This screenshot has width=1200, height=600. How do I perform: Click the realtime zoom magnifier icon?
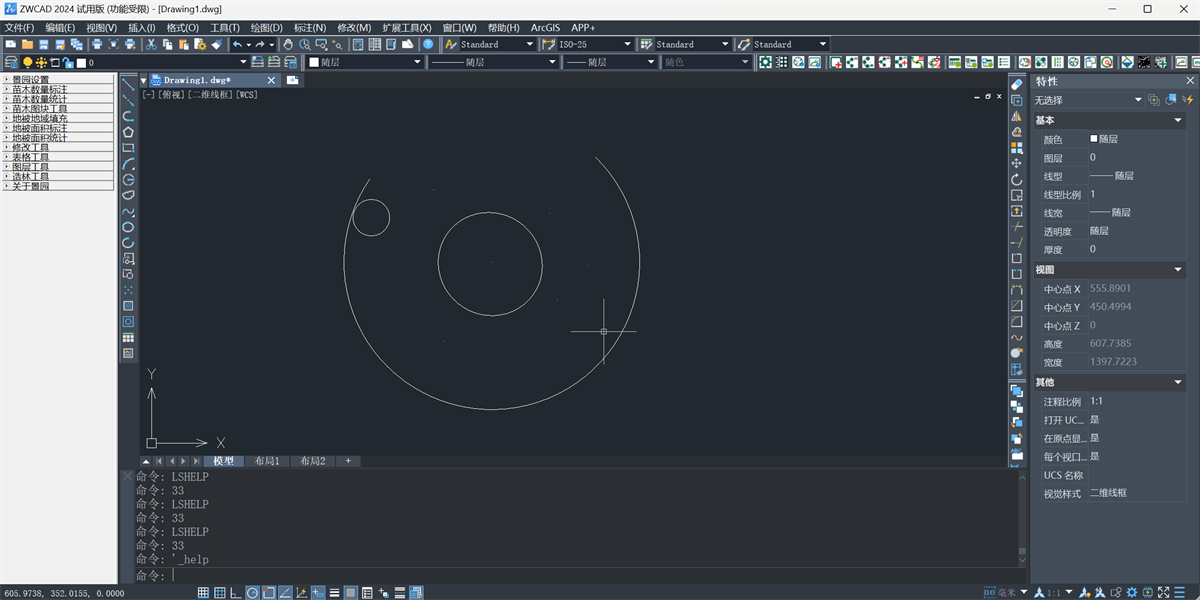[305, 44]
